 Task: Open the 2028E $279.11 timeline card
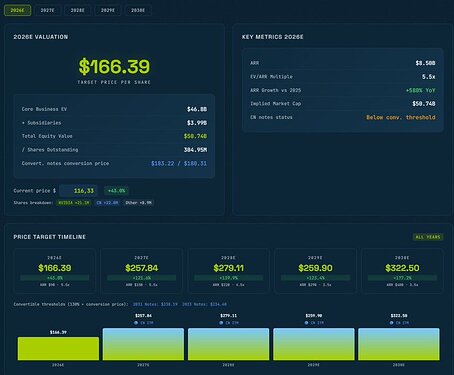(x=229, y=271)
